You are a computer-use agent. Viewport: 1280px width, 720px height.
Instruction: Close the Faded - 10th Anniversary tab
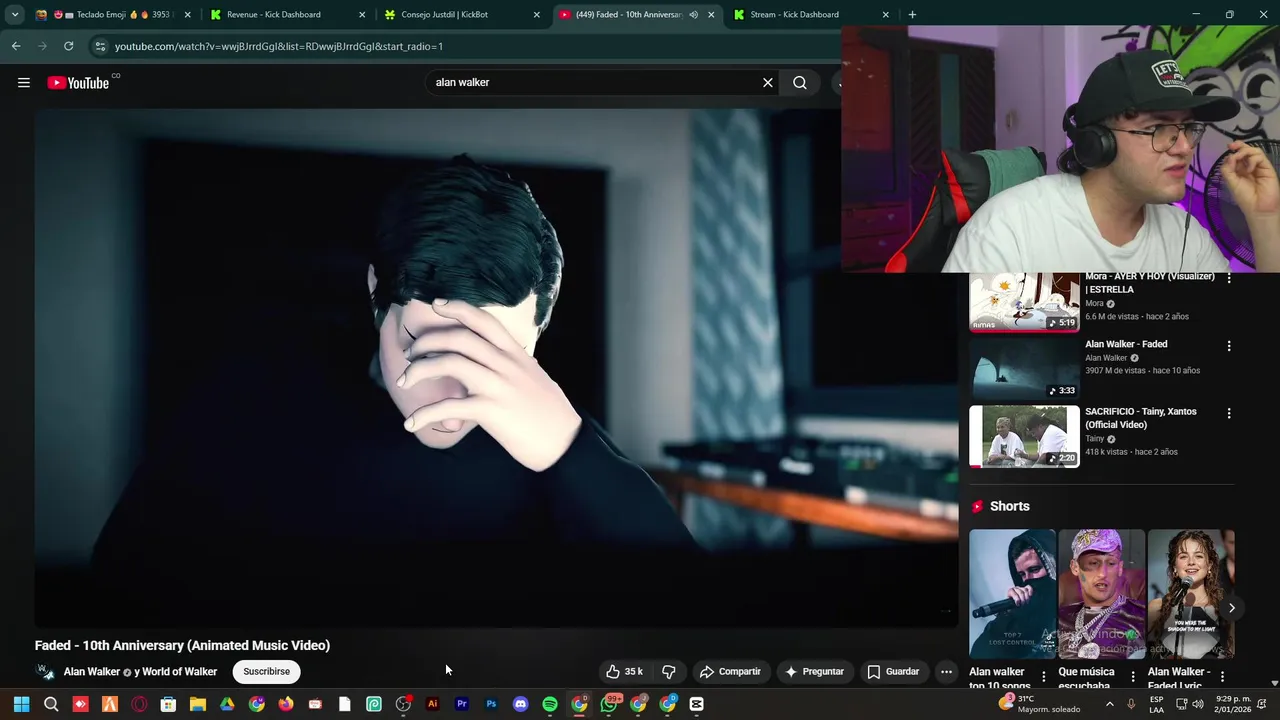pyautogui.click(x=711, y=15)
